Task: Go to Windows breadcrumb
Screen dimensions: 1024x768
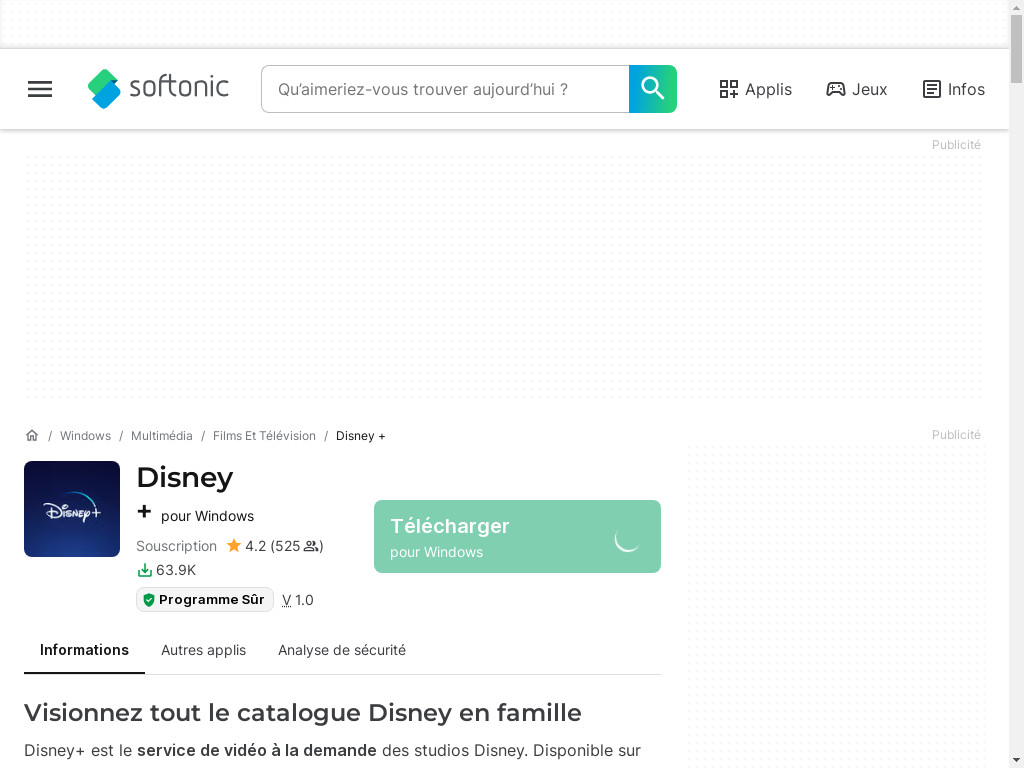Action: point(86,436)
